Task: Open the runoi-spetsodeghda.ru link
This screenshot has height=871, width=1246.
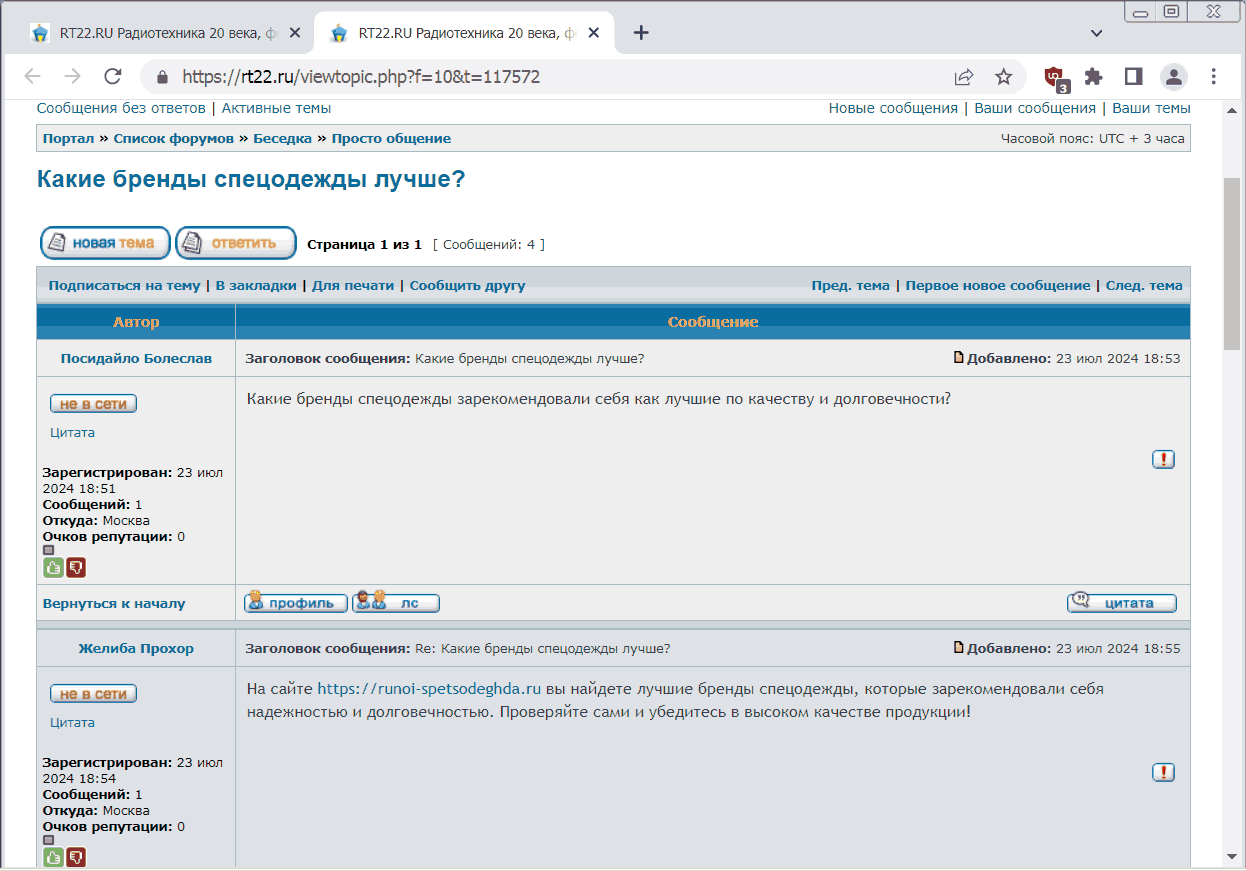Action: point(429,689)
